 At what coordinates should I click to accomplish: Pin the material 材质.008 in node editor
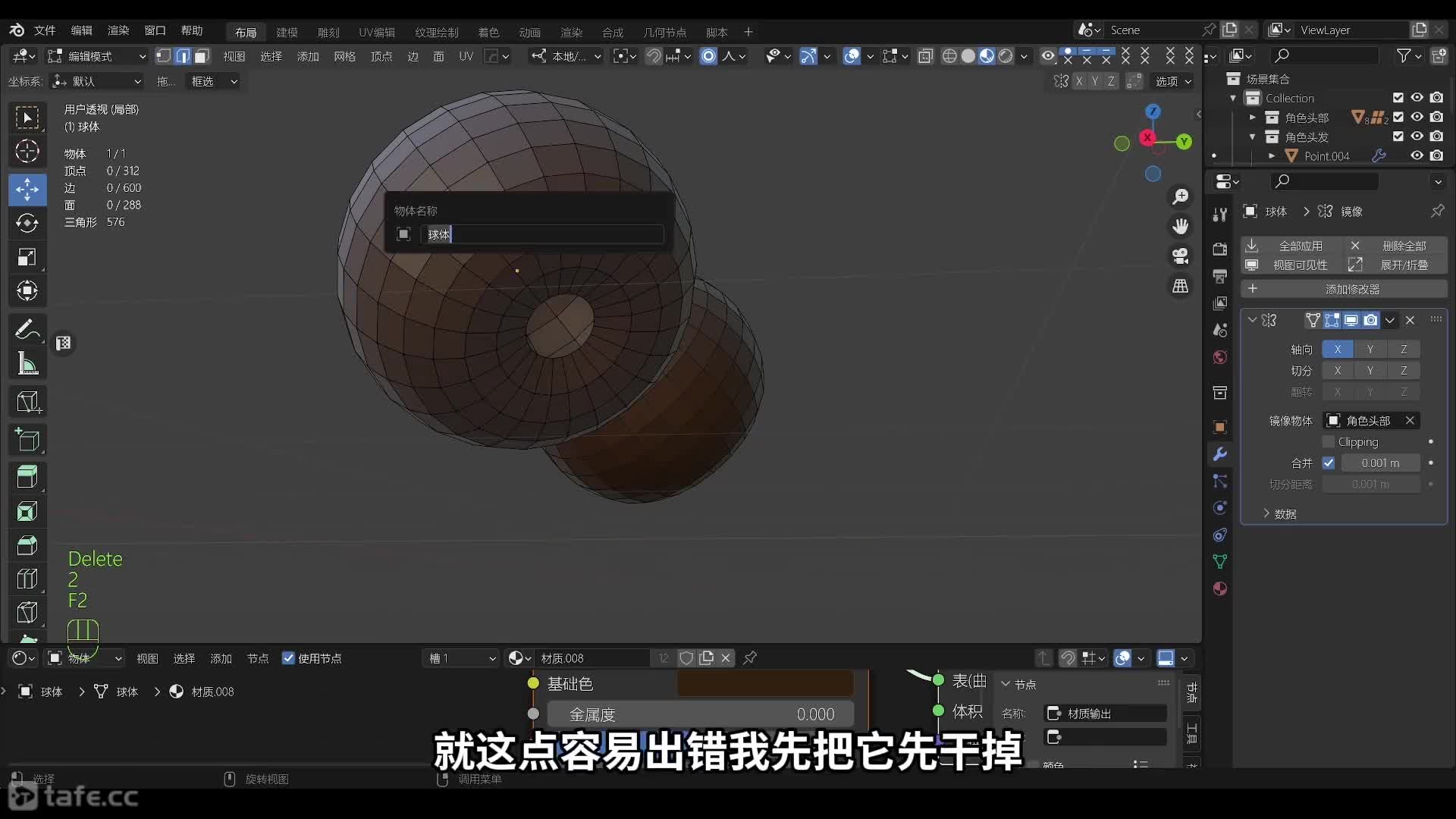(x=750, y=658)
